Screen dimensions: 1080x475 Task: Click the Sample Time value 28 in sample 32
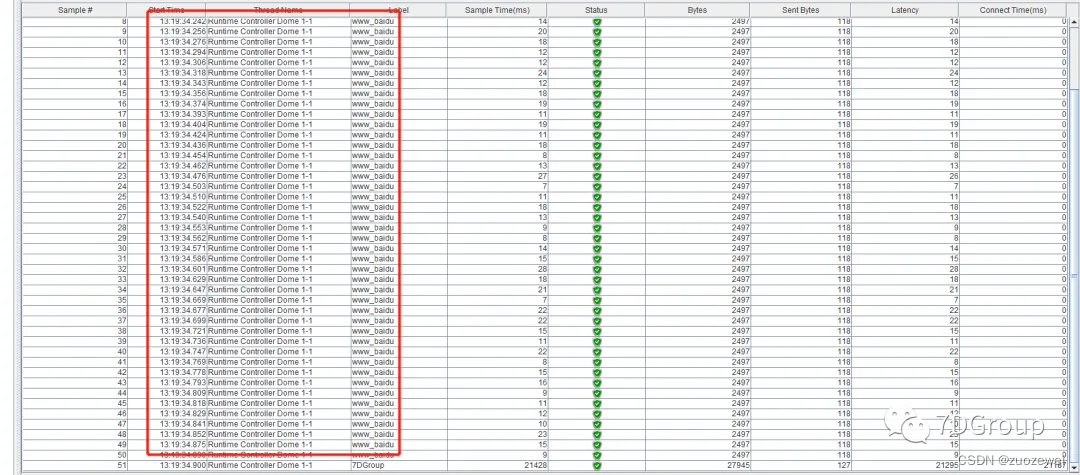(542, 269)
